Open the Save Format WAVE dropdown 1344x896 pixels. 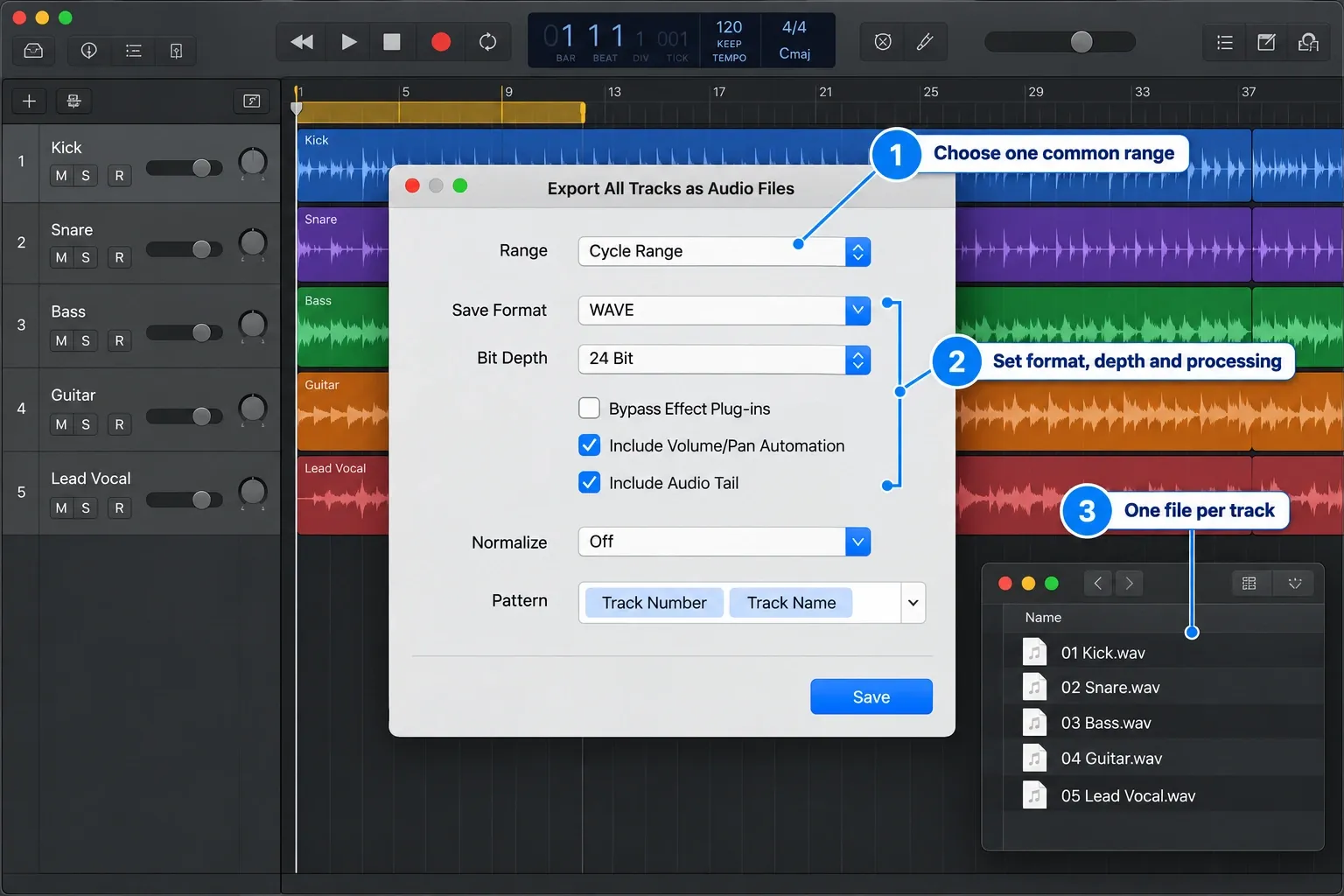pyautogui.click(x=724, y=311)
